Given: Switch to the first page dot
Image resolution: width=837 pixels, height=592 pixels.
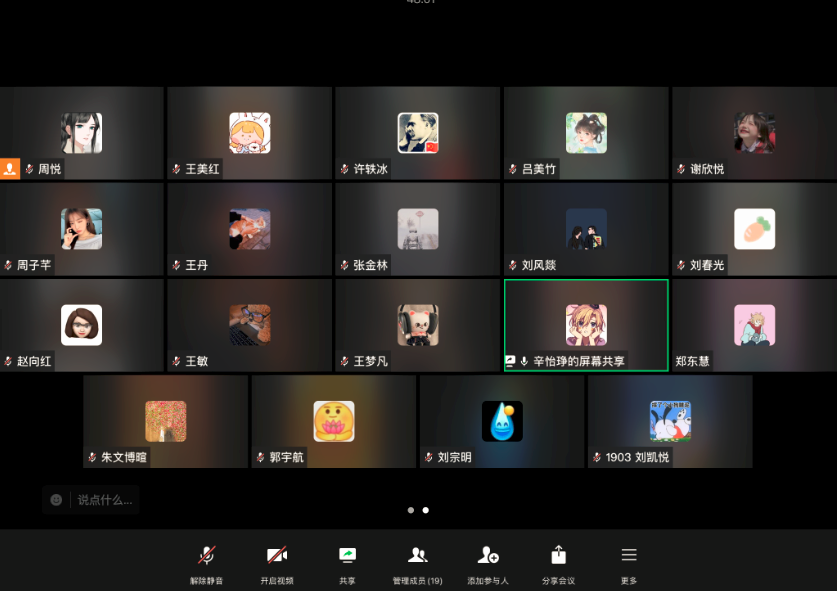Looking at the screenshot, I should [411, 510].
